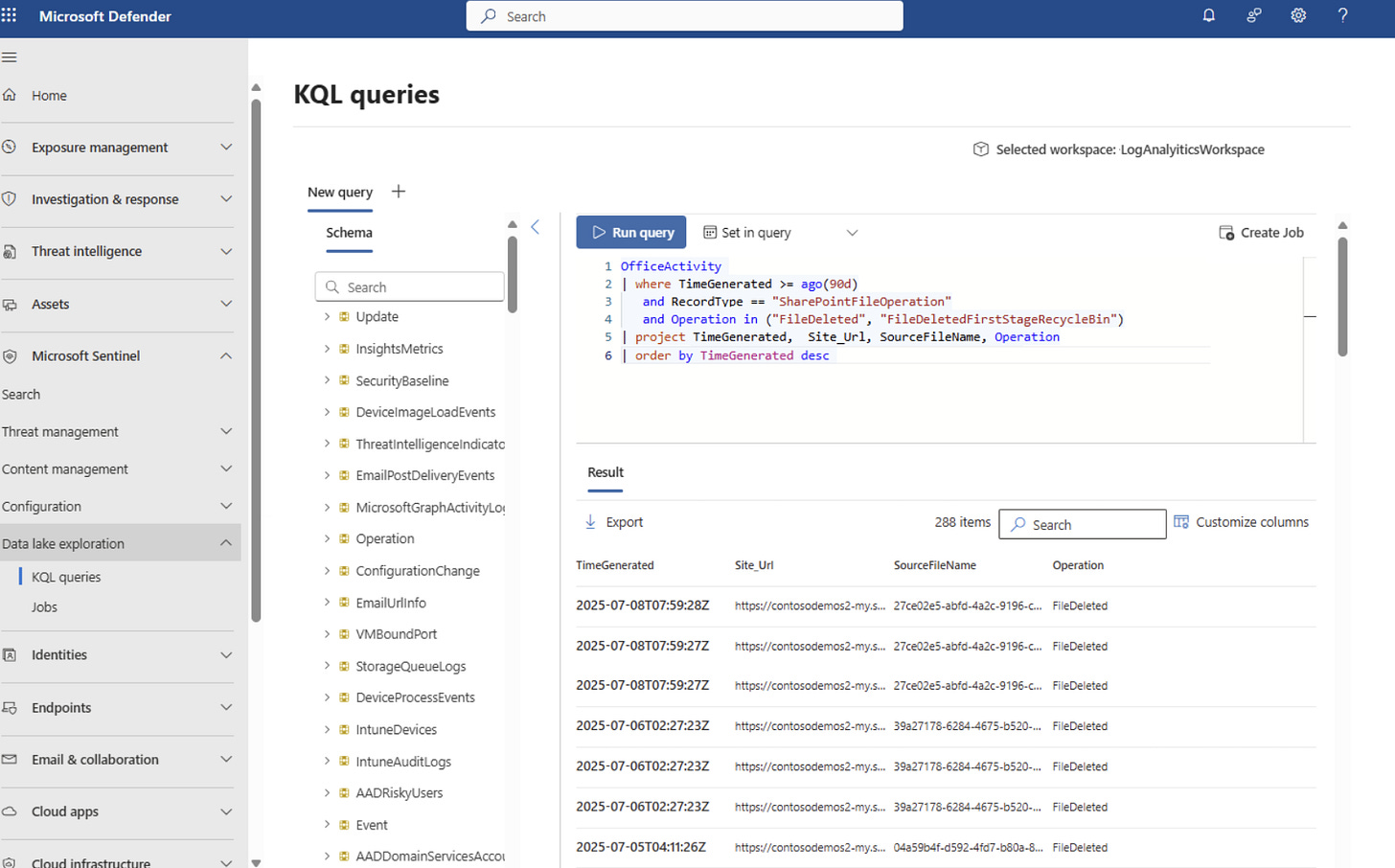Add a new query tab with the plus icon
Screen dimensions: 1395x868
[399, 192]
